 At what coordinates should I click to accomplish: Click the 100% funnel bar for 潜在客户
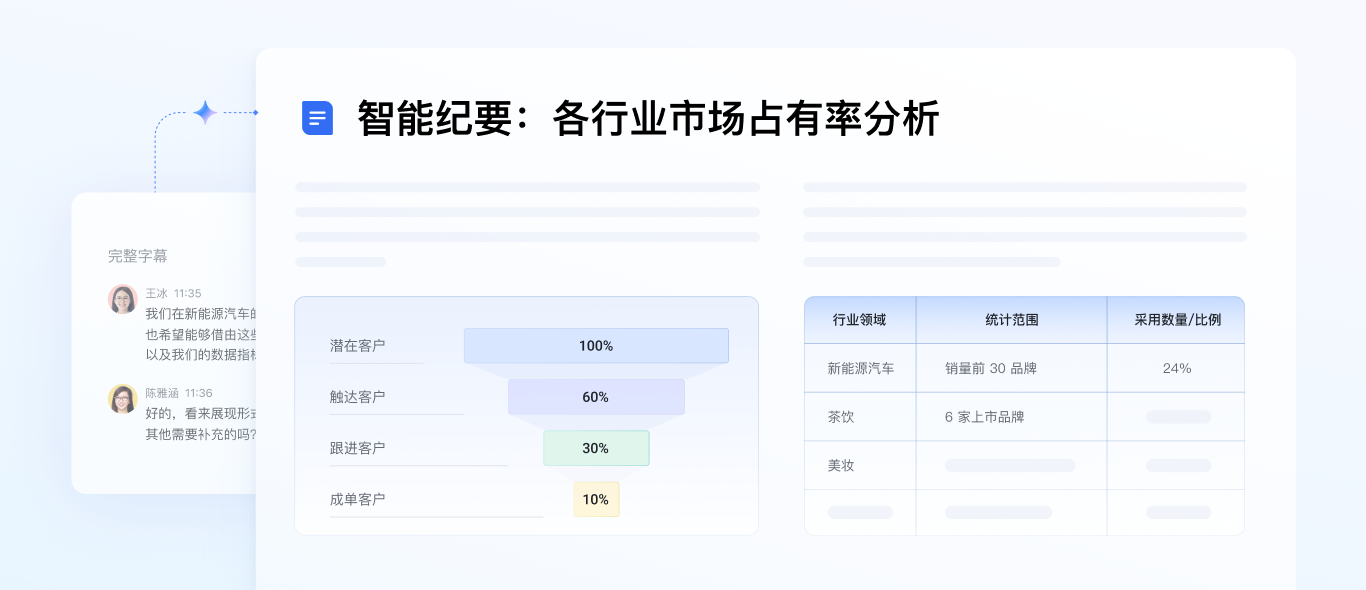596,346
